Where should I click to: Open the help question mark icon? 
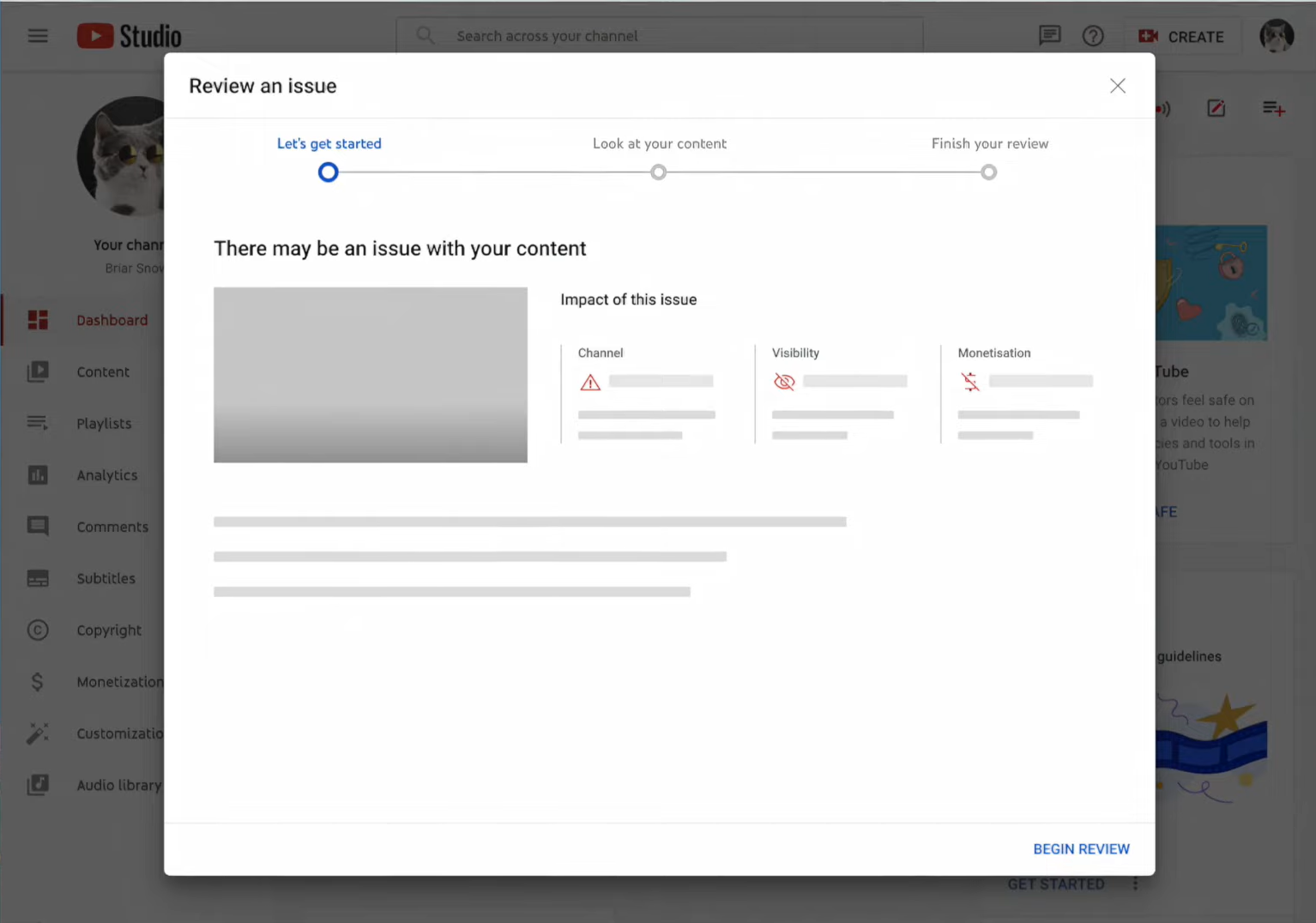click(1093, 36)
